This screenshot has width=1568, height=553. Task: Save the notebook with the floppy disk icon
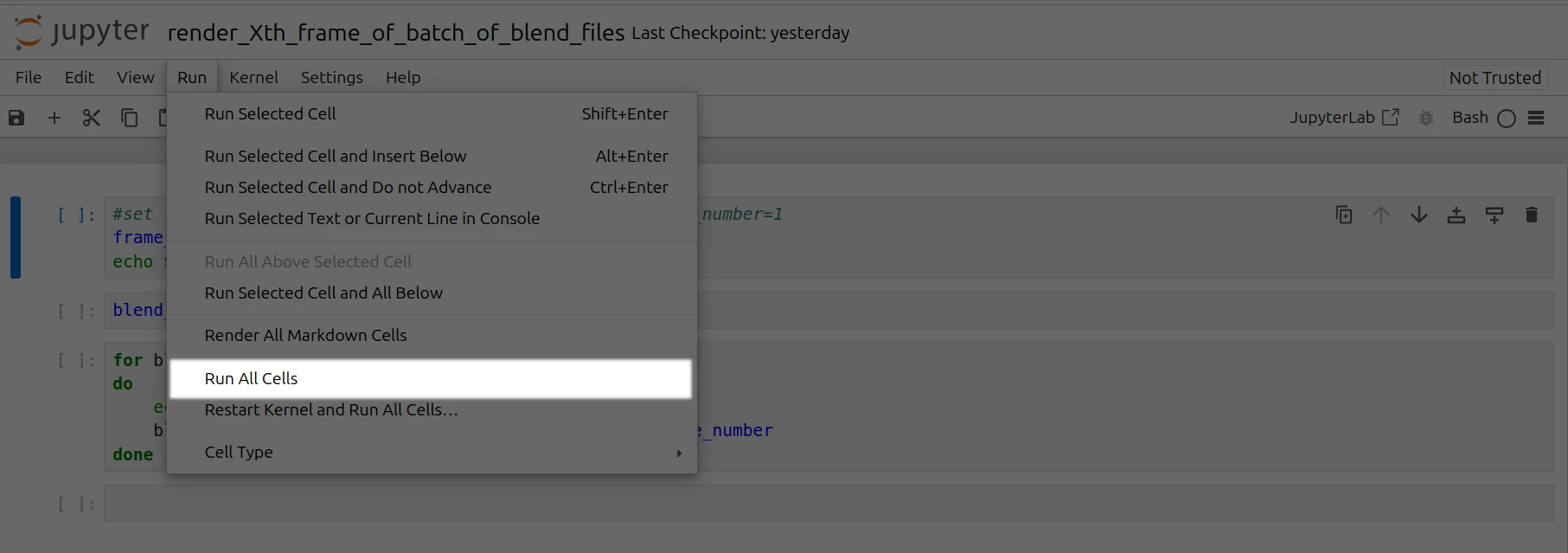coord(16,118)
